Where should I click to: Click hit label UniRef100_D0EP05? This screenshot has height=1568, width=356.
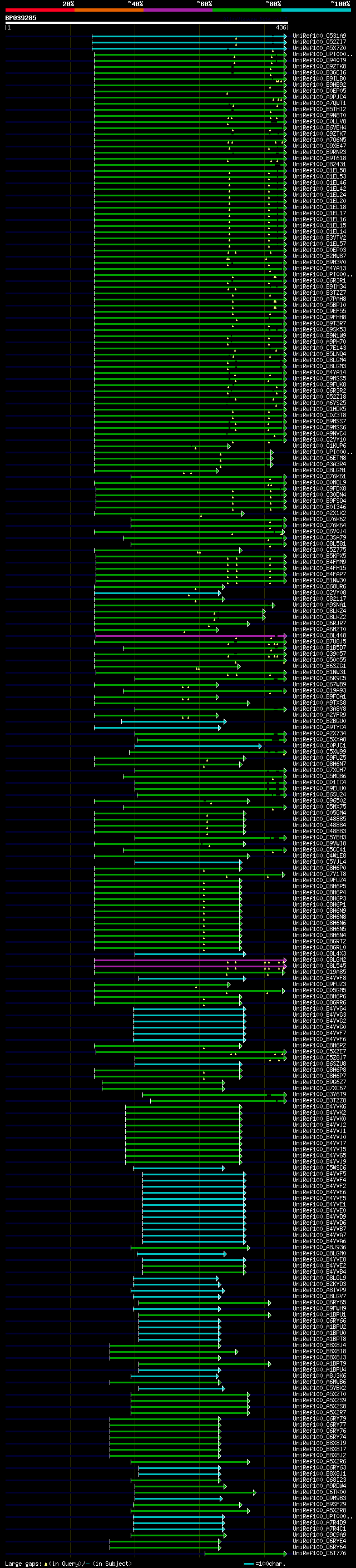(x=319, y=91)
